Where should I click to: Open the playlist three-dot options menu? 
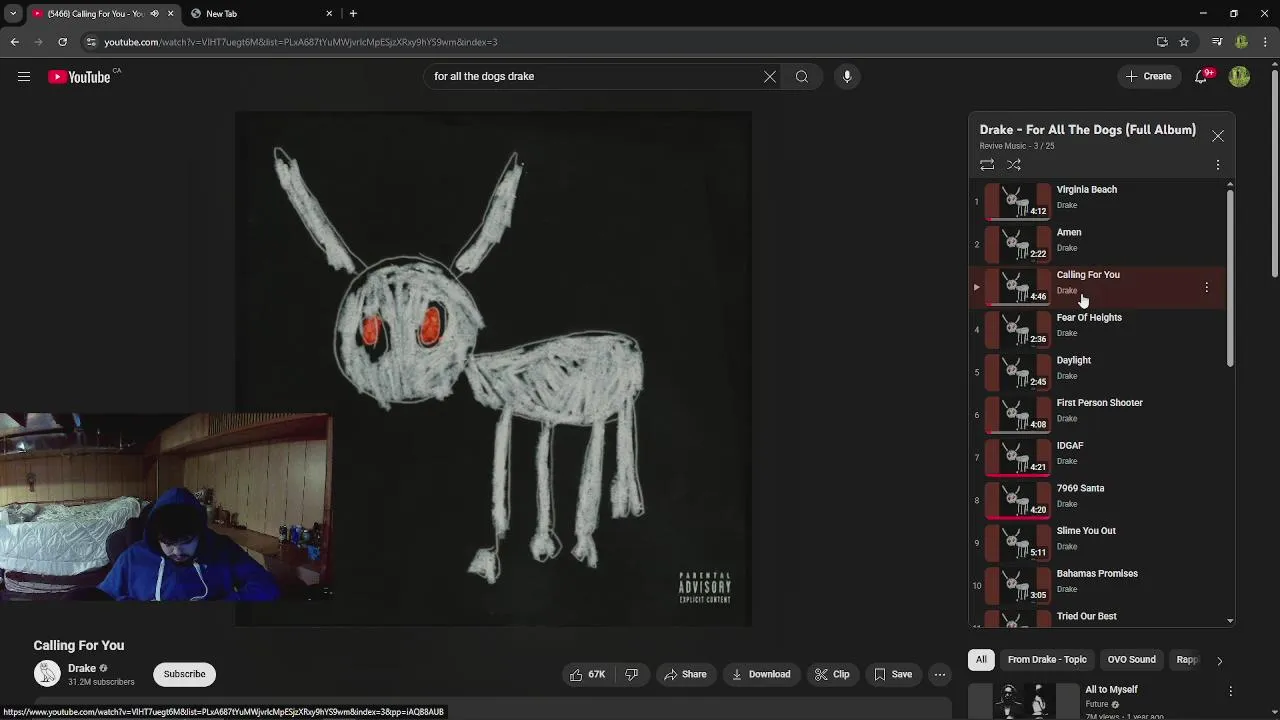(x=1218, y=165)
